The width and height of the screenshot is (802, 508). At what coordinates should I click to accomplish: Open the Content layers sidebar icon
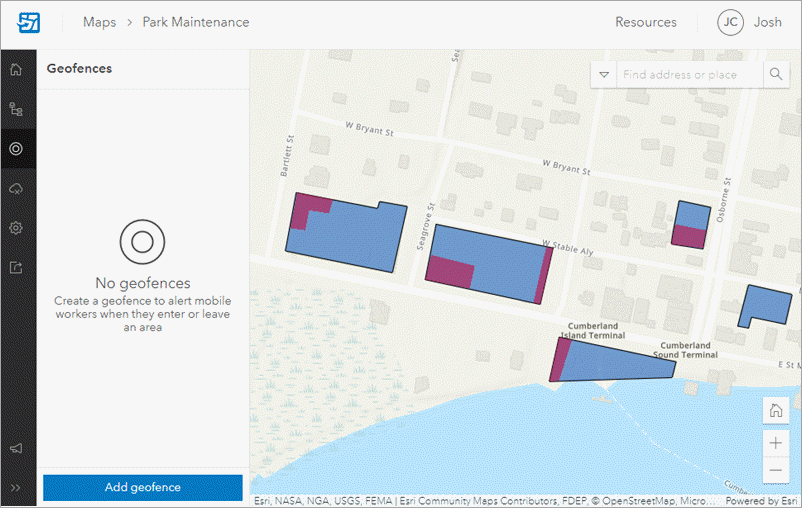[16, 109]
